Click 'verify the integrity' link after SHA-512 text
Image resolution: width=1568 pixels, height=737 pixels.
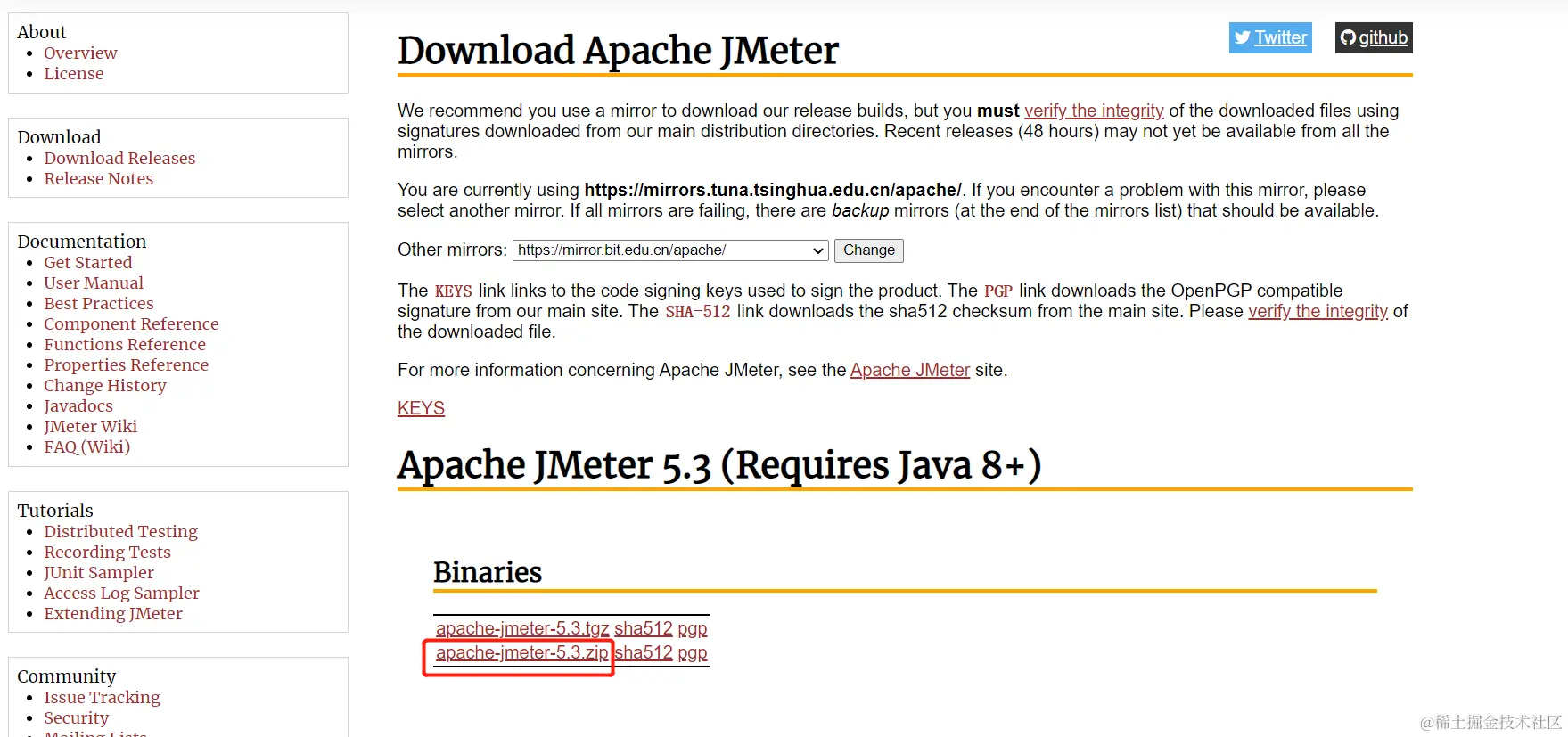point(1318,311)
